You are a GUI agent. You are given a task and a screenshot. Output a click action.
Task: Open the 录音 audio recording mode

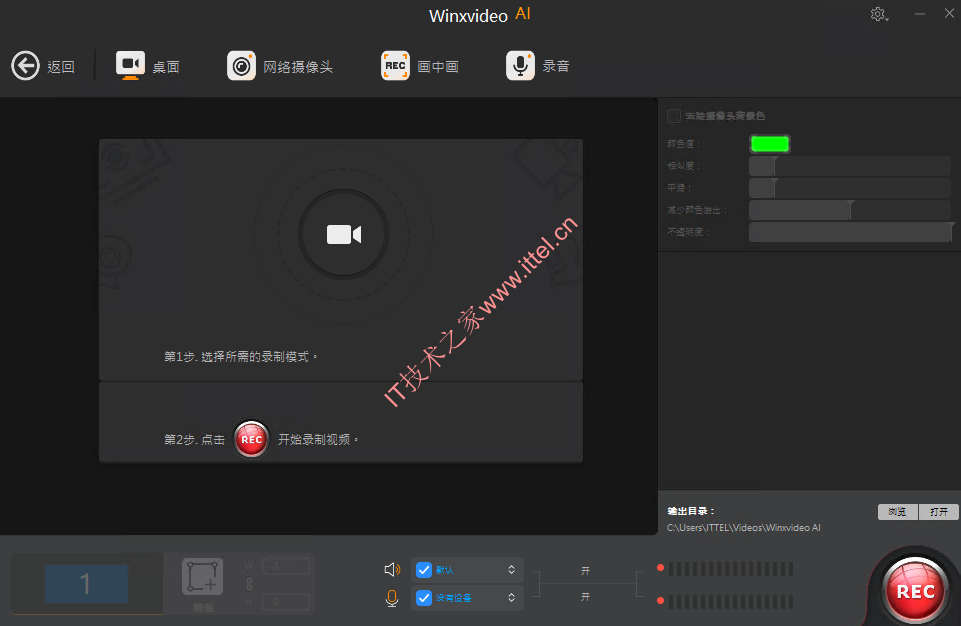coord(538,66)
